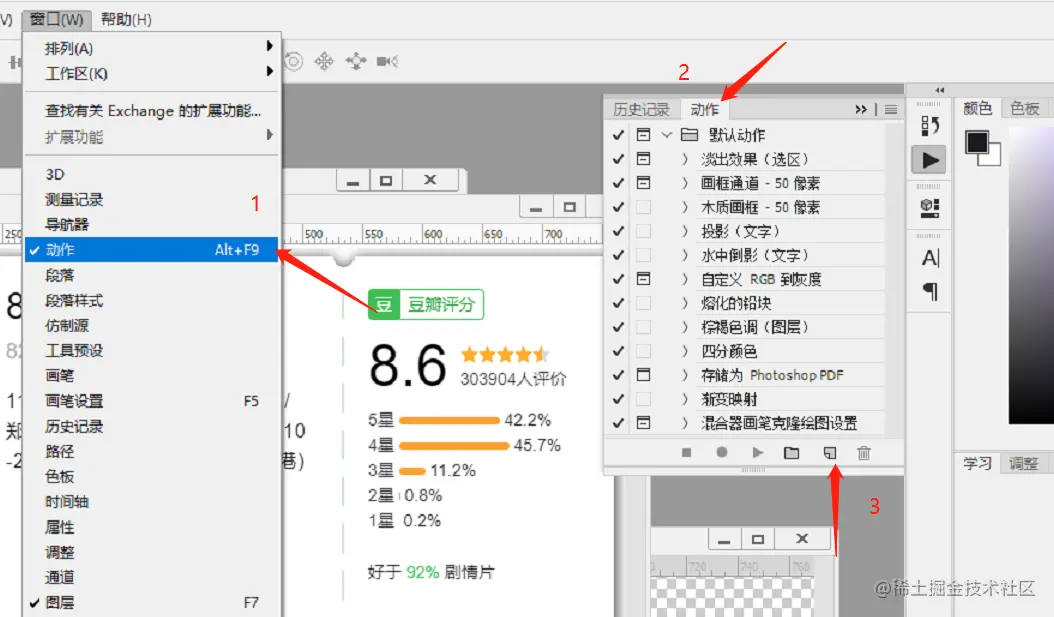Screen dimensions: 1054x617
Task: Choose 通道 from the window menu
Action: pyautogui.click(x=151, y=577)
